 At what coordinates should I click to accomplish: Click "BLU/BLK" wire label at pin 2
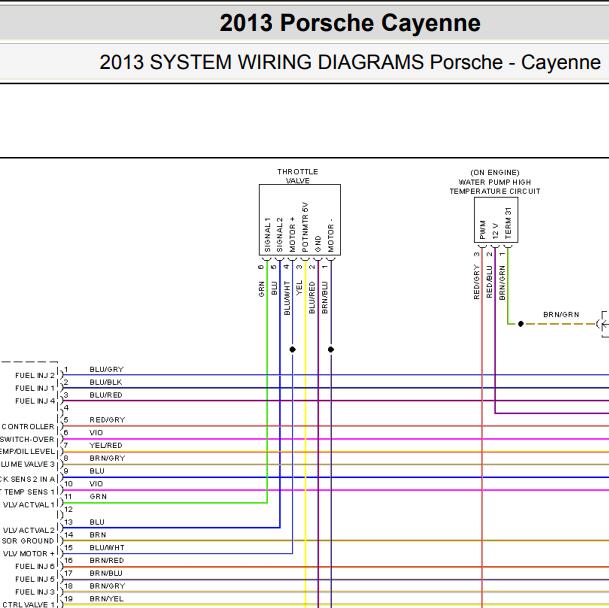tap(106, 382)
